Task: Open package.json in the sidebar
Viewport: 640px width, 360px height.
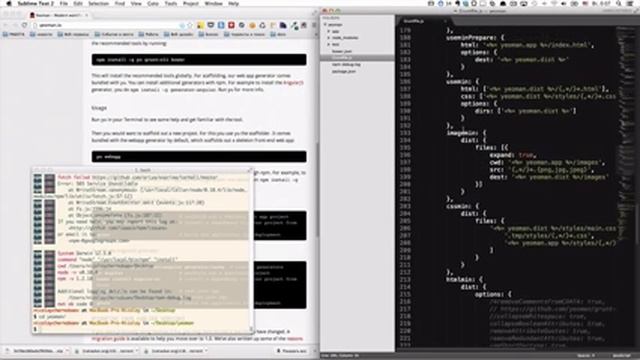Action: (x=344, y=71)
